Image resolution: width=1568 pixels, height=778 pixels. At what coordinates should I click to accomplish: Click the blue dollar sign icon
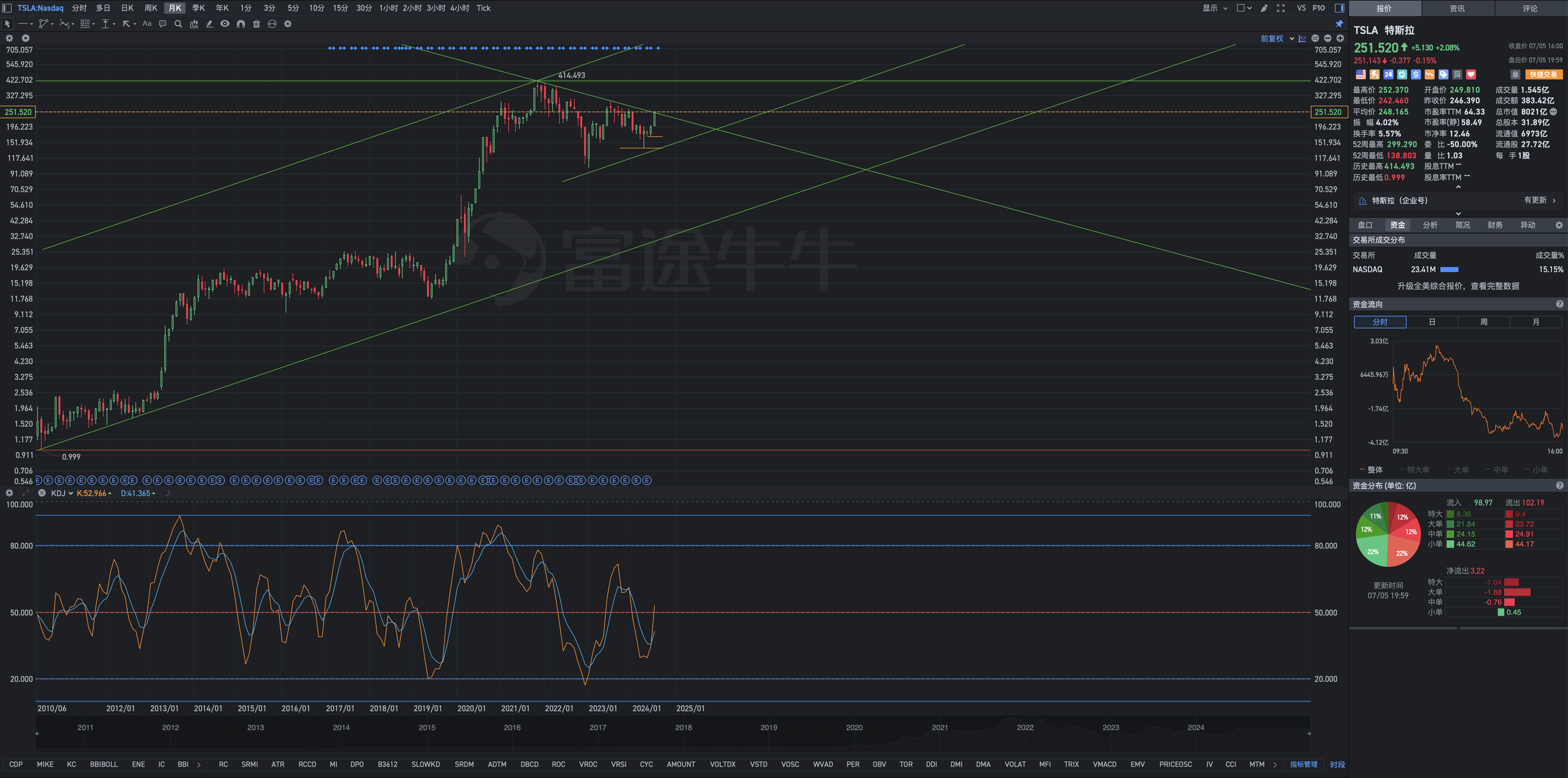(1416, 74)
